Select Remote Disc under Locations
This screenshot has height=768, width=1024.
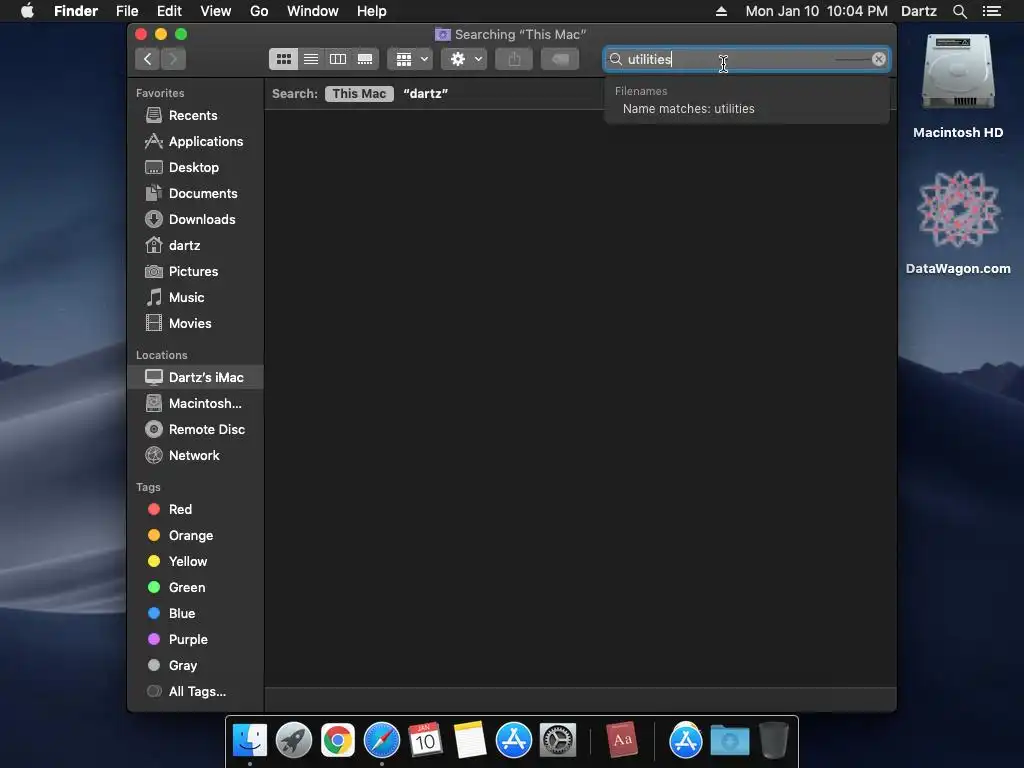click(195, 430)
